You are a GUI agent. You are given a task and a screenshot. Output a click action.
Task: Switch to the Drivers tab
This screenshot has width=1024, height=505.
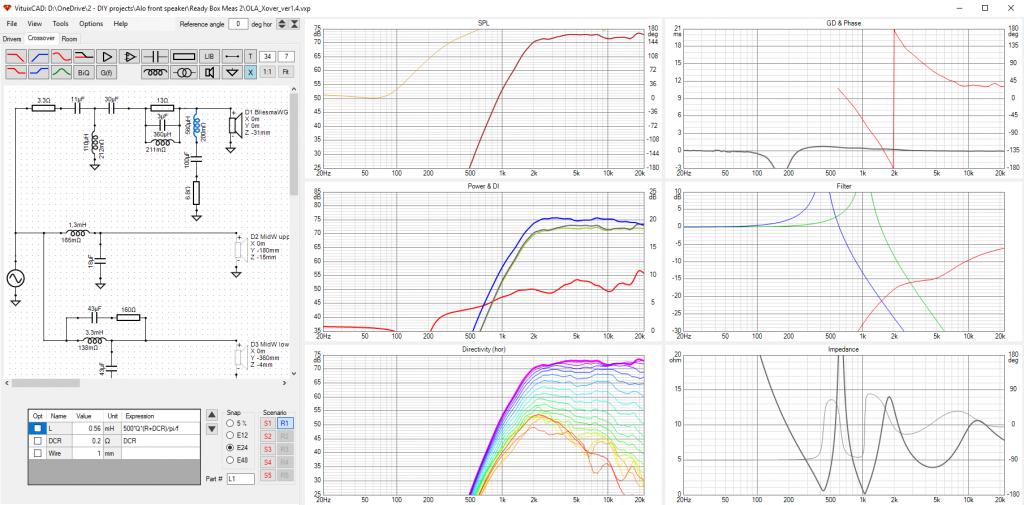pyautogui.click(x=12, y=39)
